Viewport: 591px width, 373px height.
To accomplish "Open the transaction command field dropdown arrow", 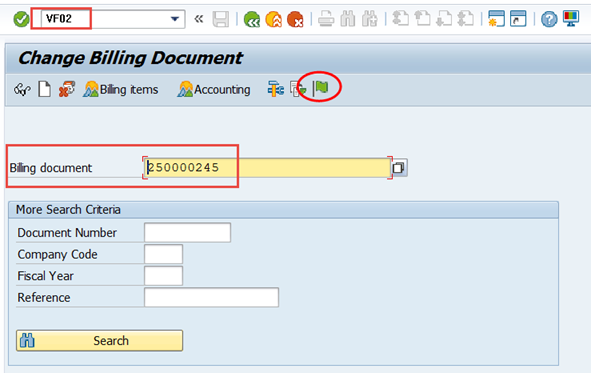I will 175,19.
